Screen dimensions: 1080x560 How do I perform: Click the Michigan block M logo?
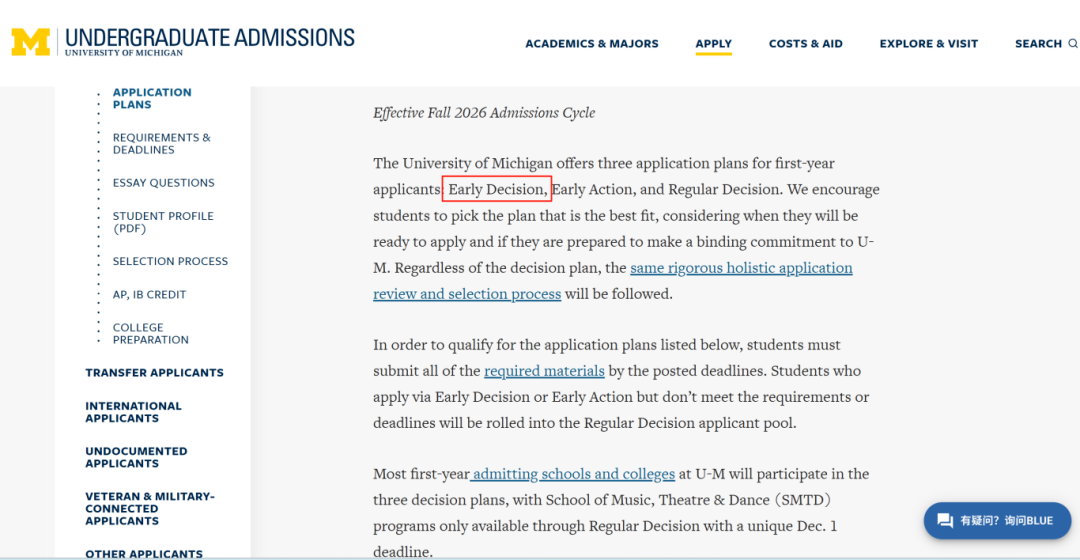coord(31,42)
